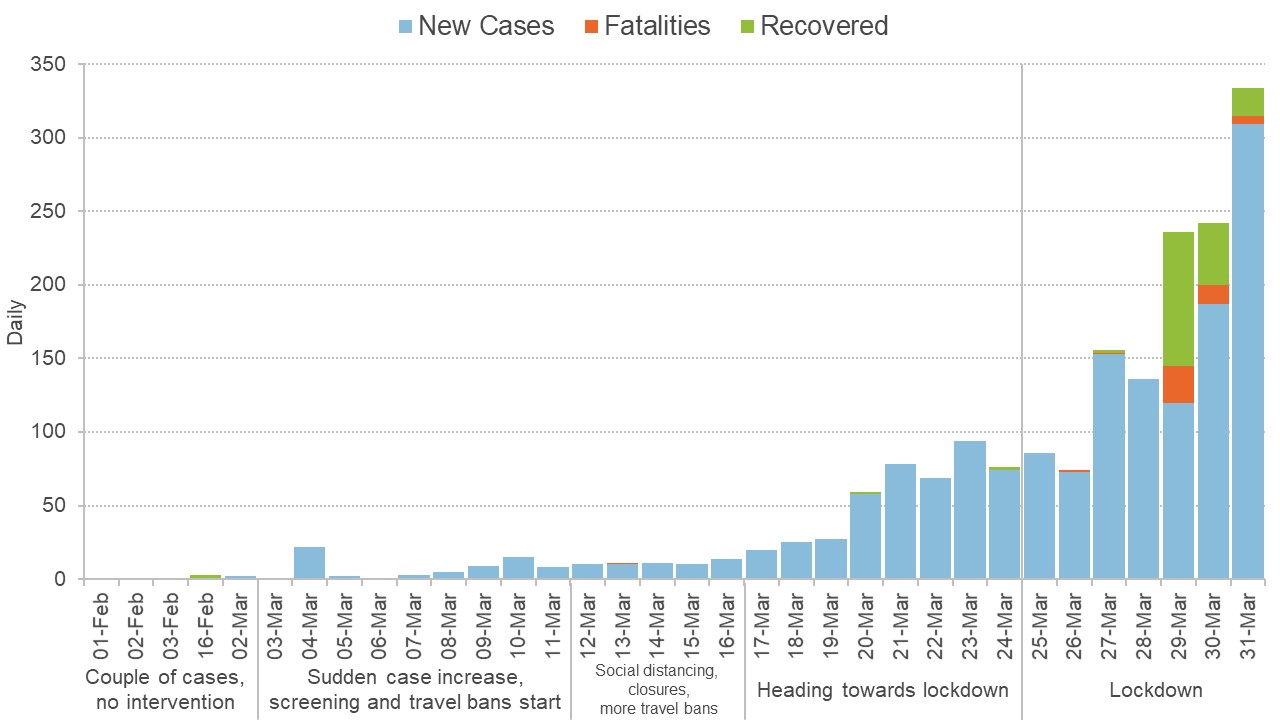Click the 300 y-axis value
1280x720 pixels.
pos(49,137)
